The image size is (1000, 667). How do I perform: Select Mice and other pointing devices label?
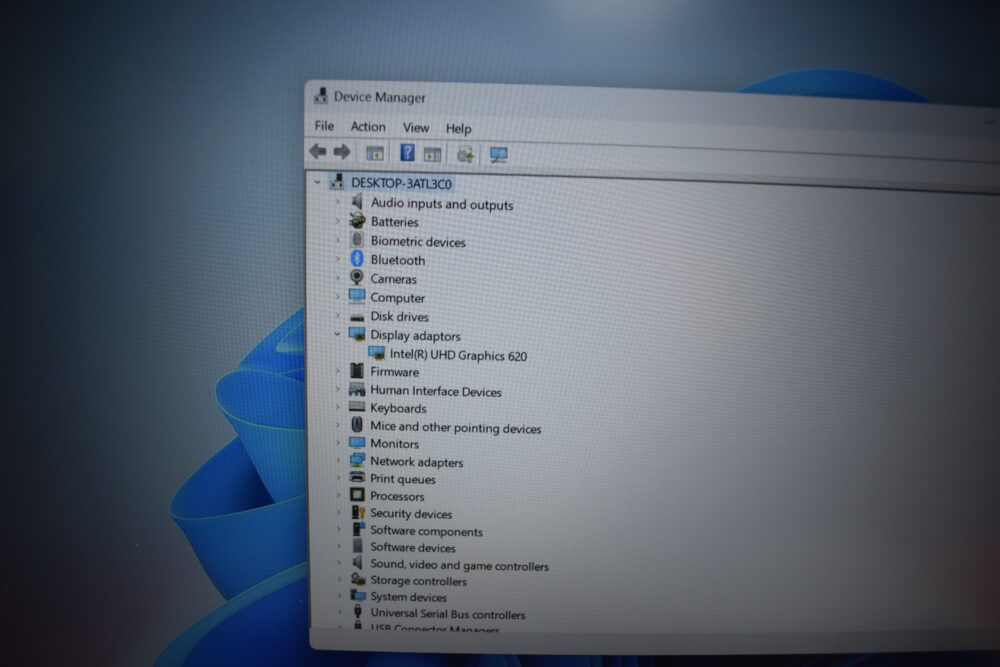[456, 427]
